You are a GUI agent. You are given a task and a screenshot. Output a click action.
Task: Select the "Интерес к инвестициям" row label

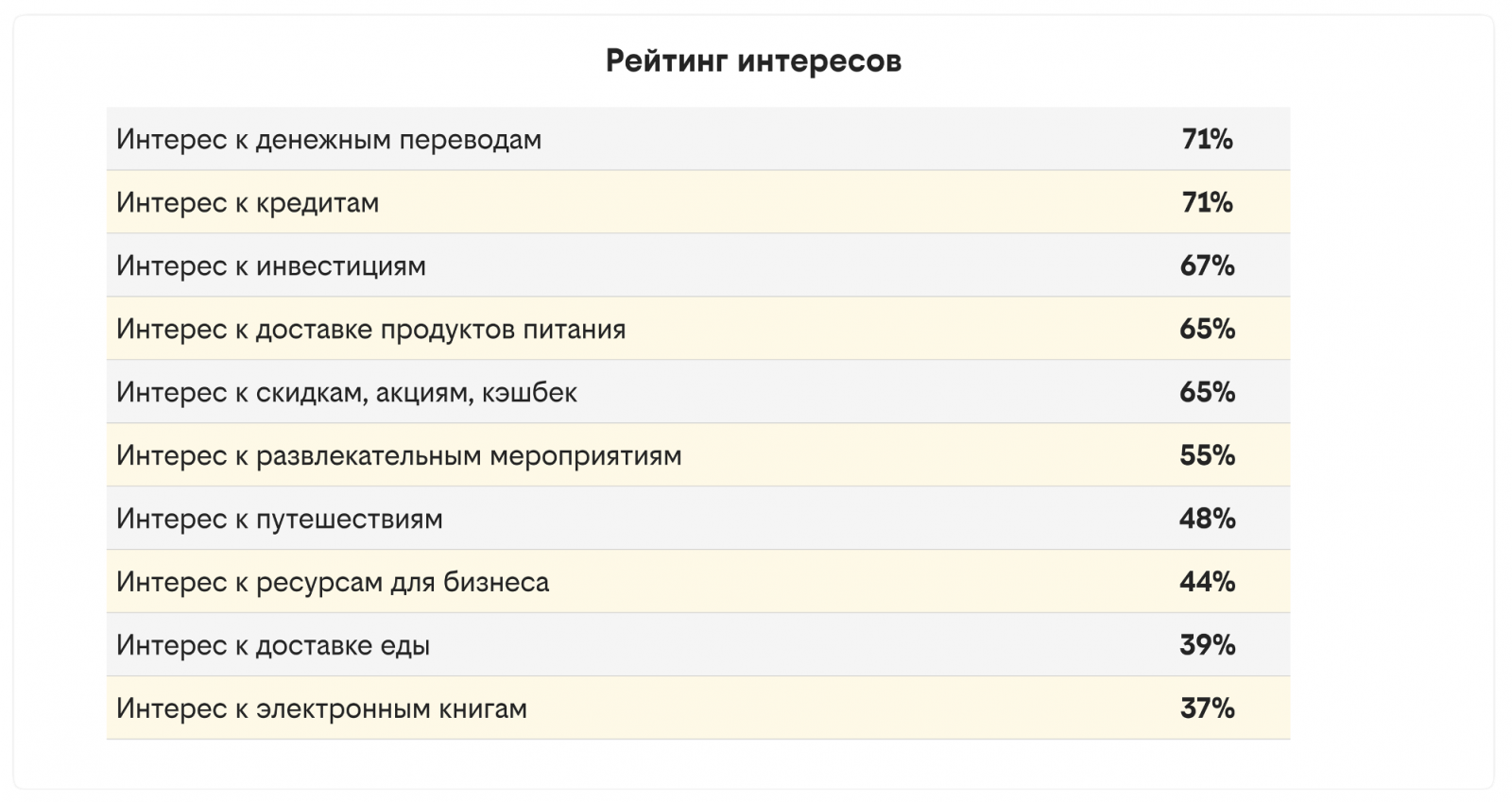271,266
